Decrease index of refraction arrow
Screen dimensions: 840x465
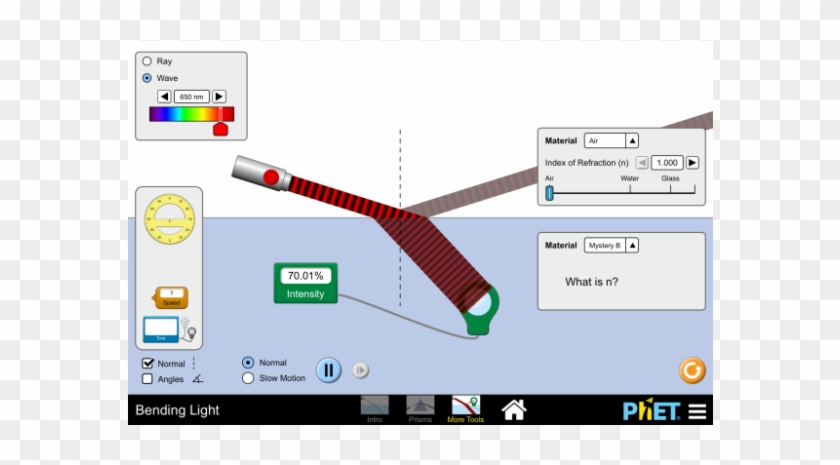point(642,162)
